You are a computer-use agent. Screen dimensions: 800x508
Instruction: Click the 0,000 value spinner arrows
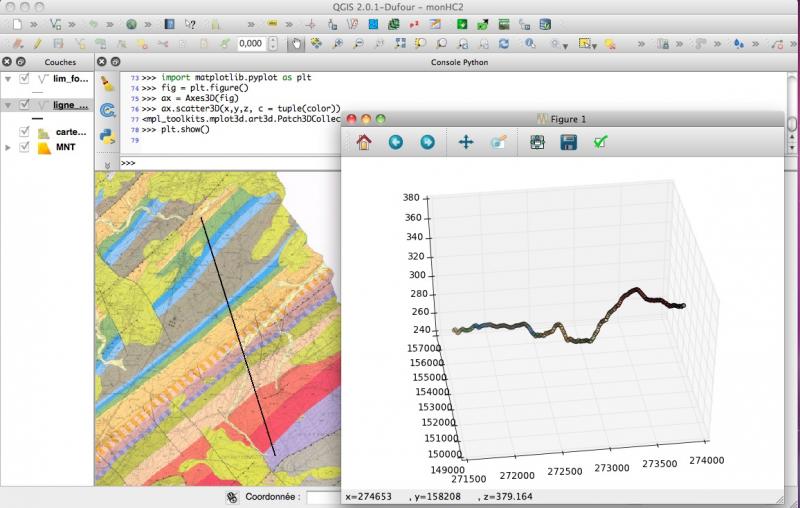tap(269, 43)
